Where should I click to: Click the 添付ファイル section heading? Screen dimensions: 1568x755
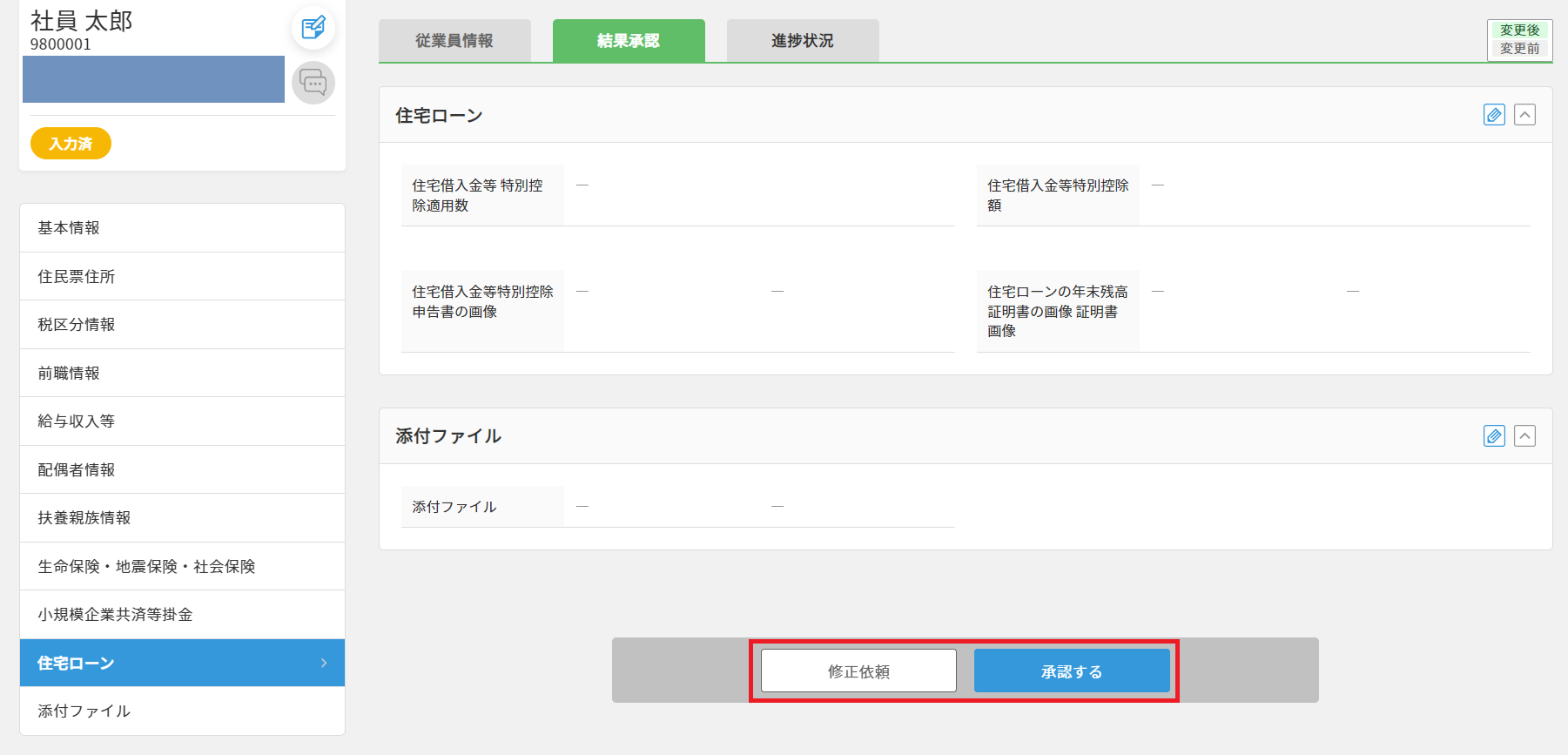click(x=448, y=436)
